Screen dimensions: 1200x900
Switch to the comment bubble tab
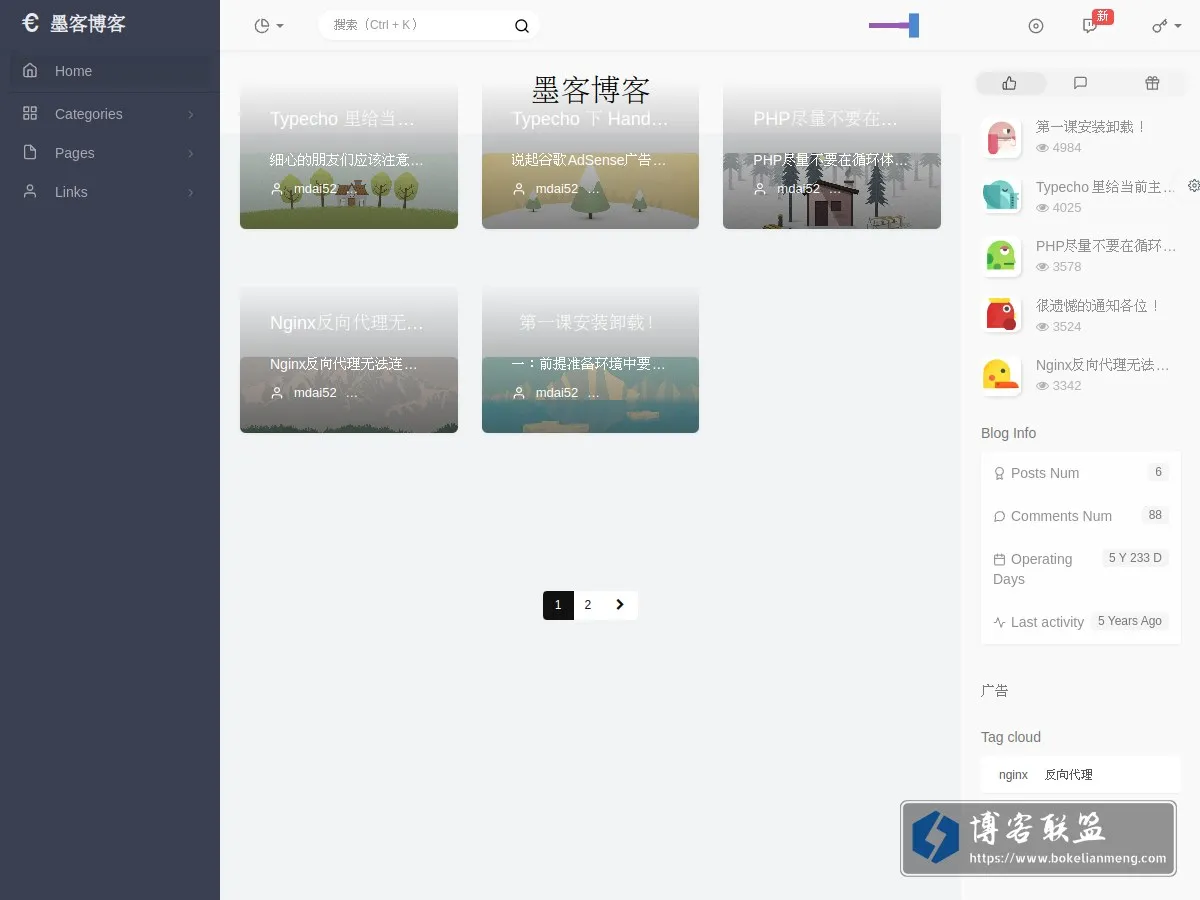click(x=1080, y=83)
